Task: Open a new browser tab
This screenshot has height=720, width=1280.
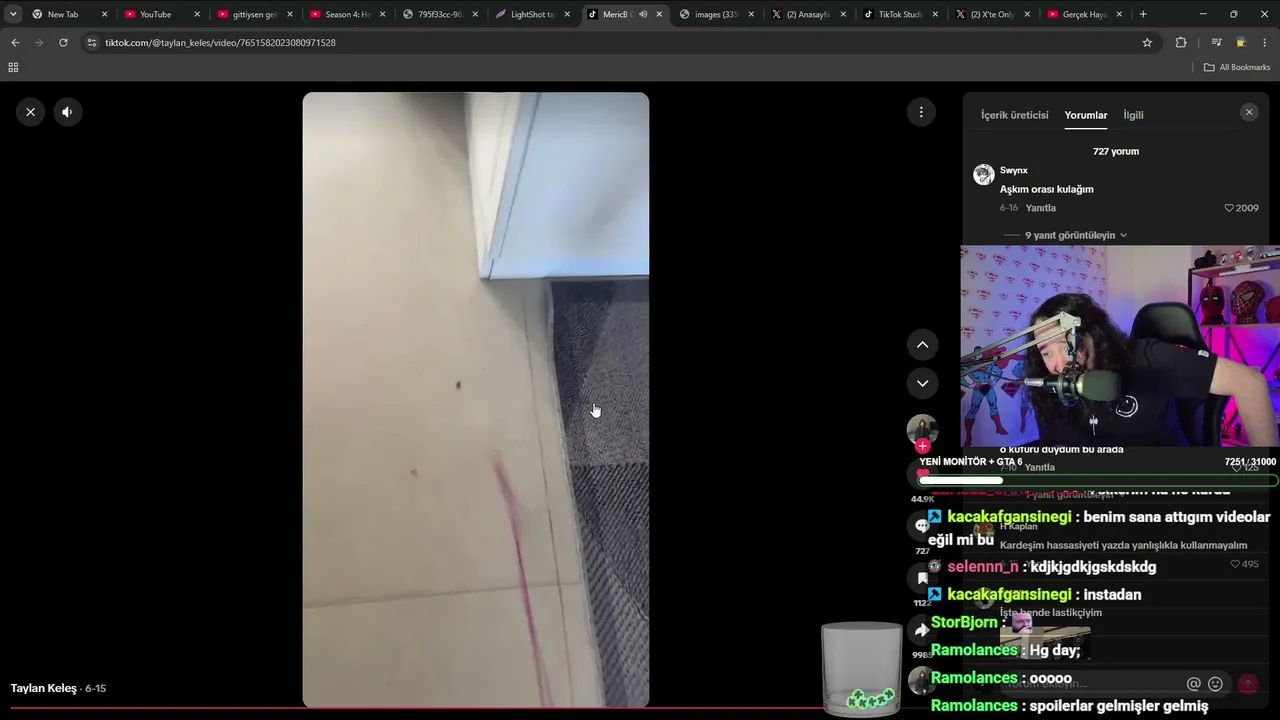Action: pyautogui.click(x=1143, y=14)
